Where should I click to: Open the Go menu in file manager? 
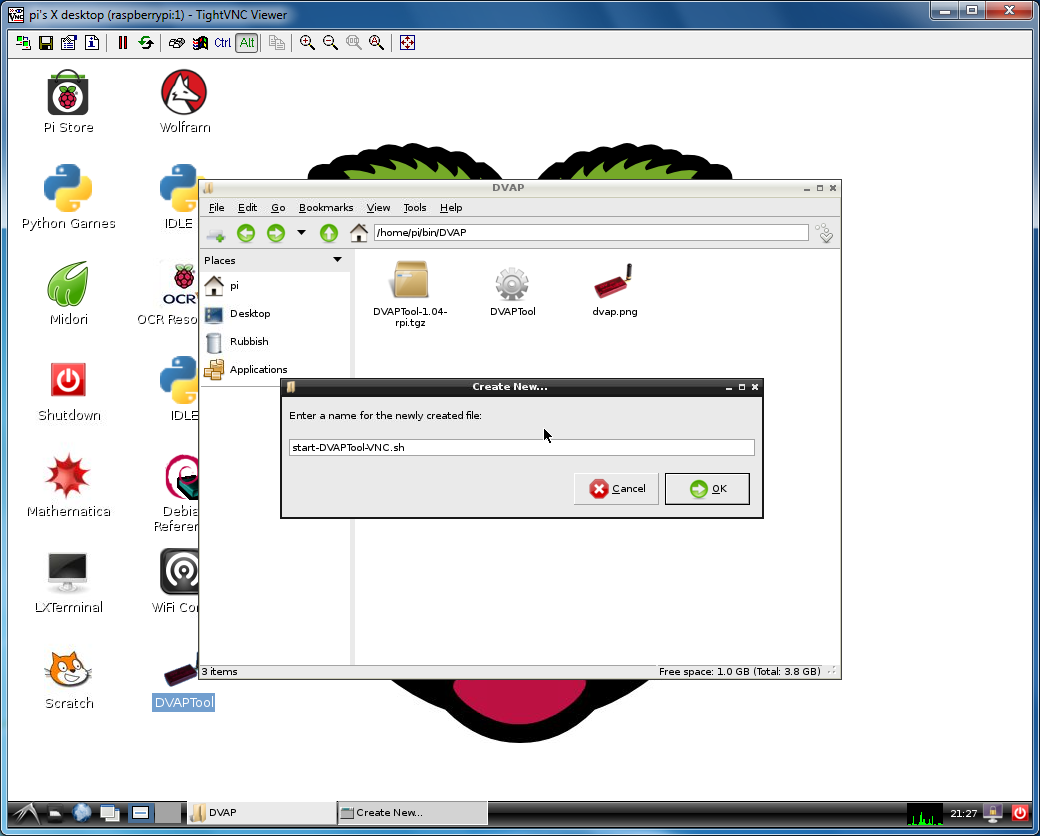click(278, 208)
